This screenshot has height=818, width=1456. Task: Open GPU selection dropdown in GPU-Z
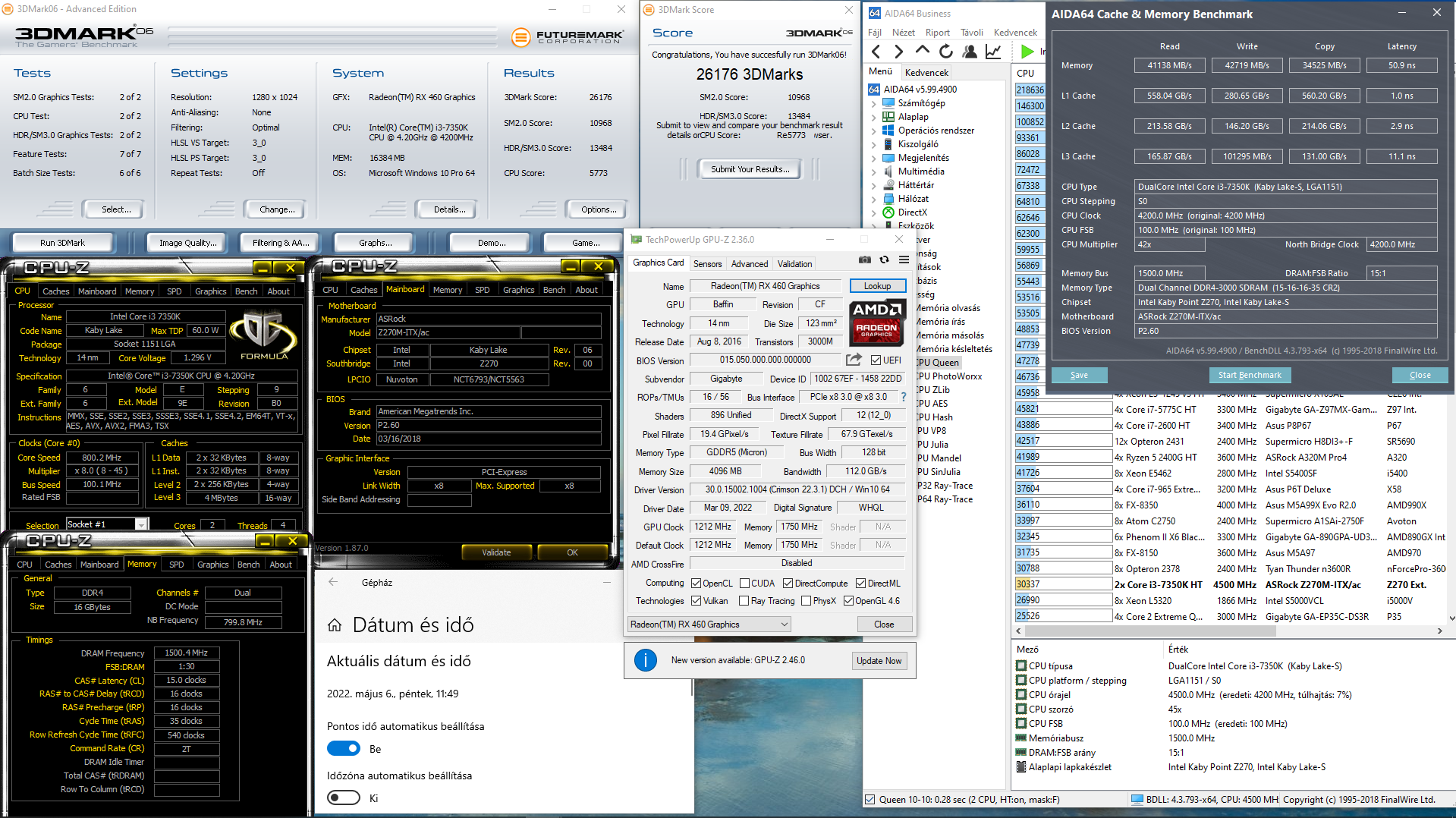point(709,625)
